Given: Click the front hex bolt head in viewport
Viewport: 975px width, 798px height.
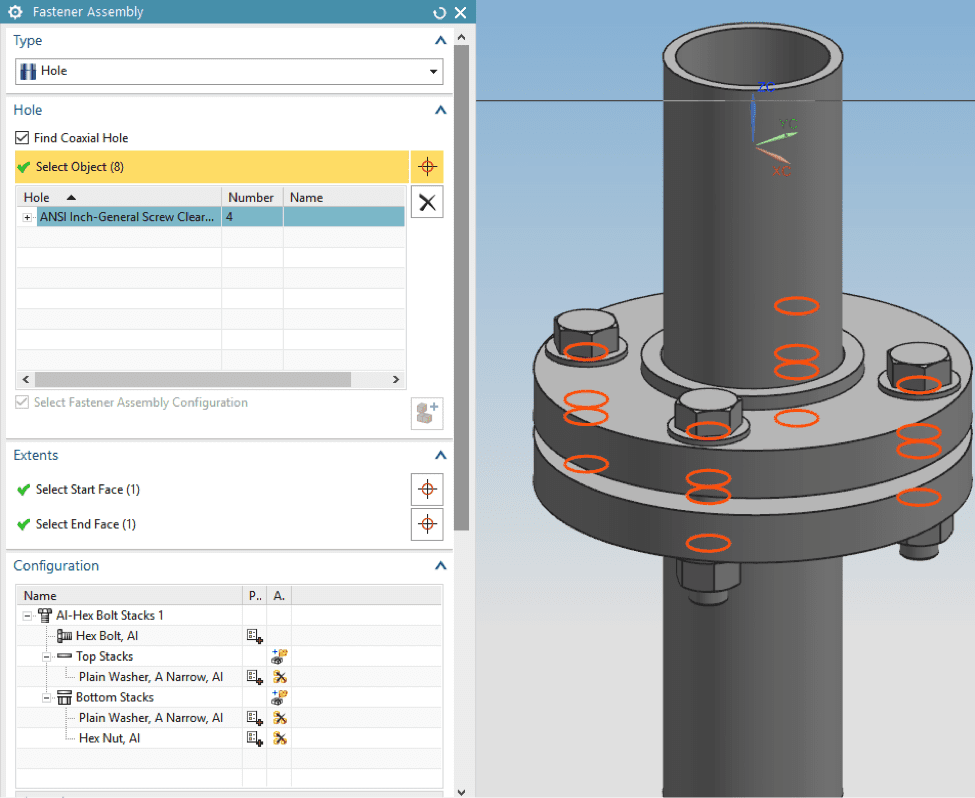Looking at the screenshot, I should pos(708,411).
